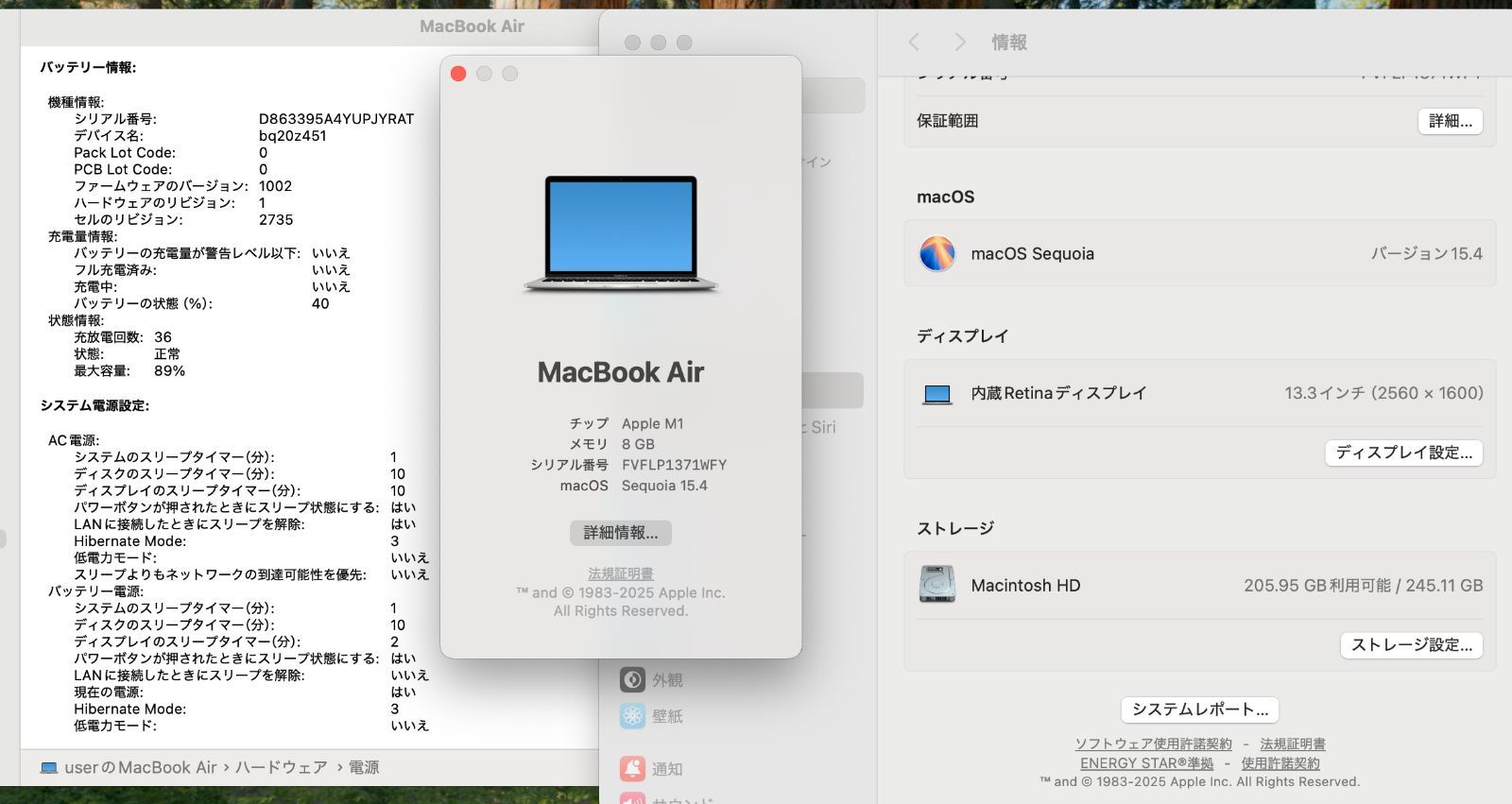Click the macOS Sequoia logo icon
This screenshot has width=1512, height=804.
pos(937,253)
